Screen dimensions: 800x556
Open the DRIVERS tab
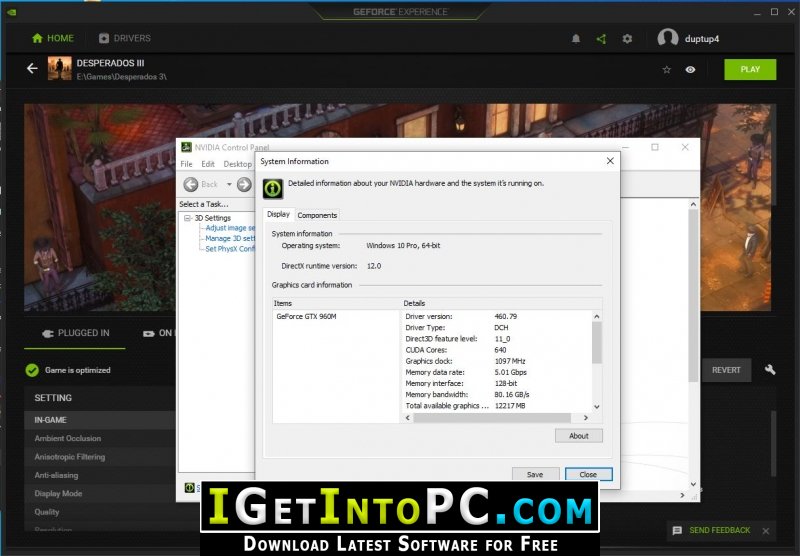tap(125, 38)
